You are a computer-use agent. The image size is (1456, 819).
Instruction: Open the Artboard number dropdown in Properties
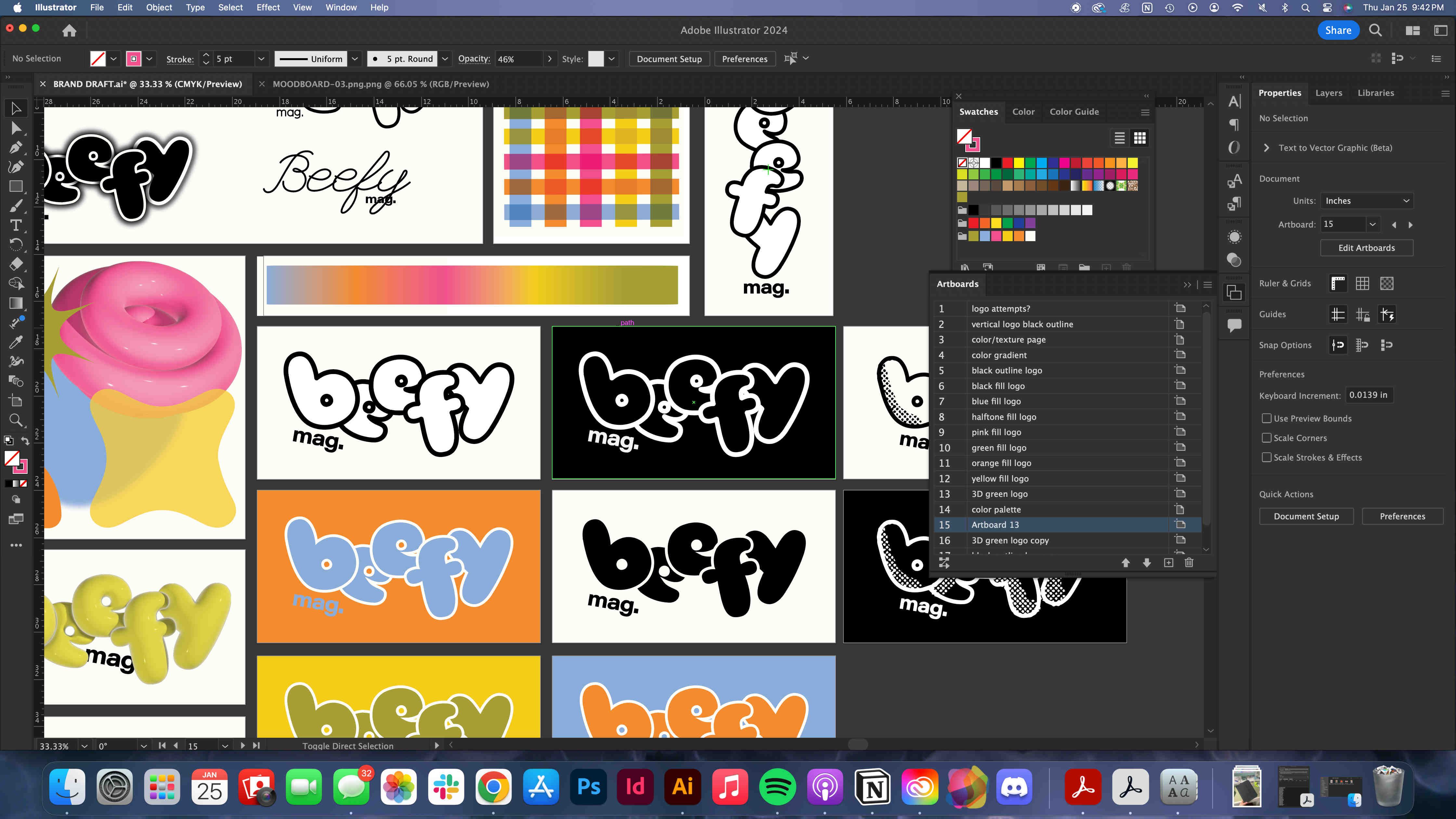click(1372, 224)
